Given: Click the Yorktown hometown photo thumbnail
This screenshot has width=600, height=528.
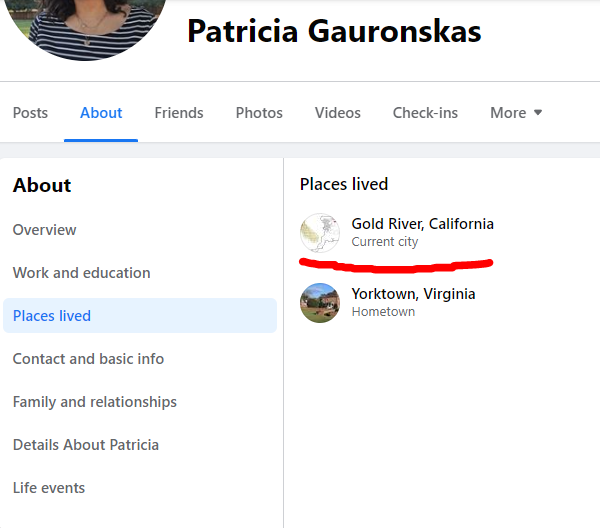Looking at the screenshot, I should [320, 303].
